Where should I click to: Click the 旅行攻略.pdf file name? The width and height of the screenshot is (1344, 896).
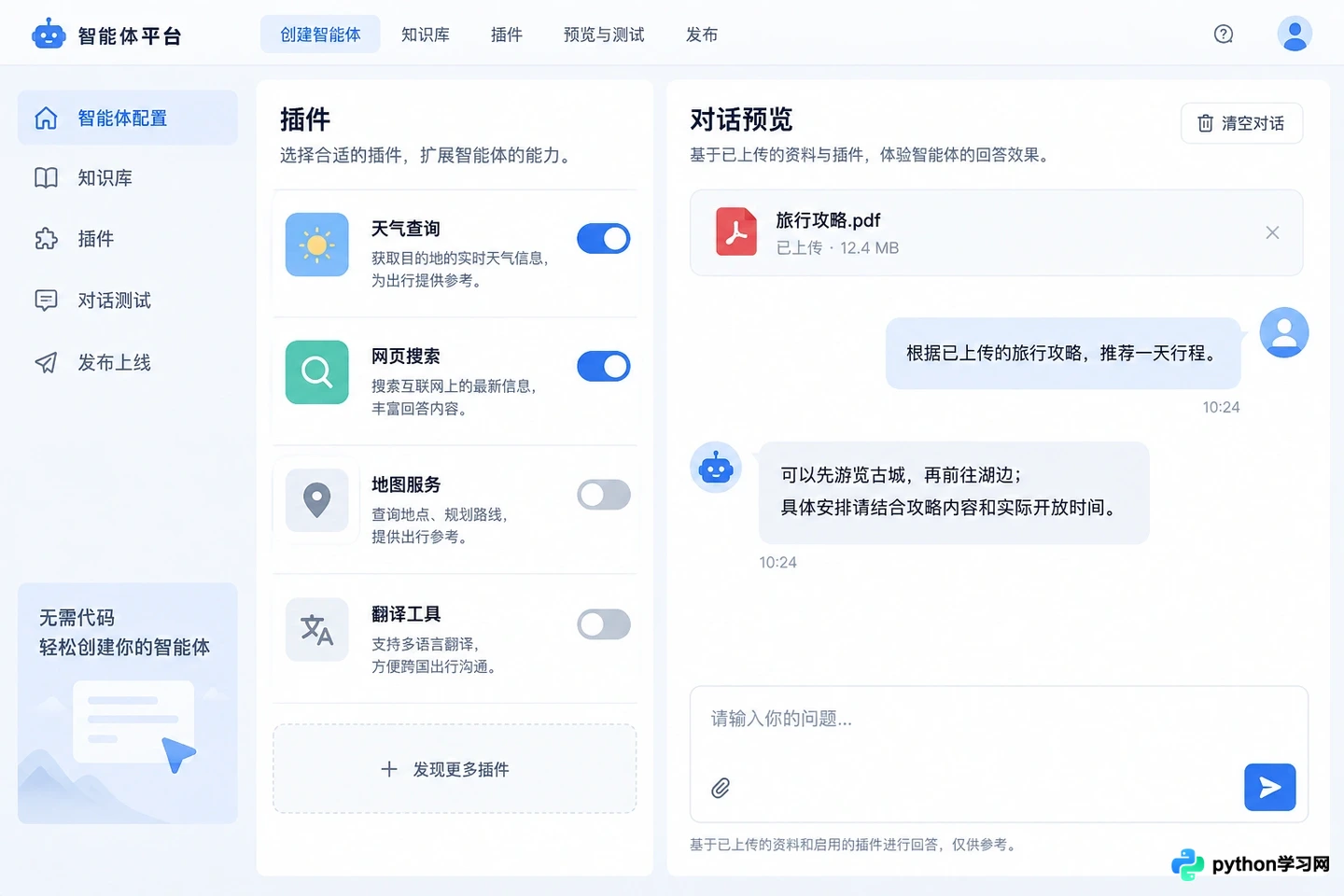(x=828, y=220)
